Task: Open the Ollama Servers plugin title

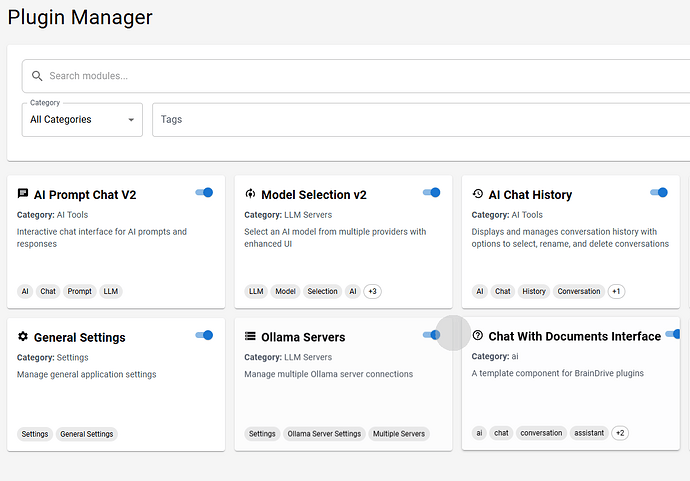Action: [x=303, y=337]
